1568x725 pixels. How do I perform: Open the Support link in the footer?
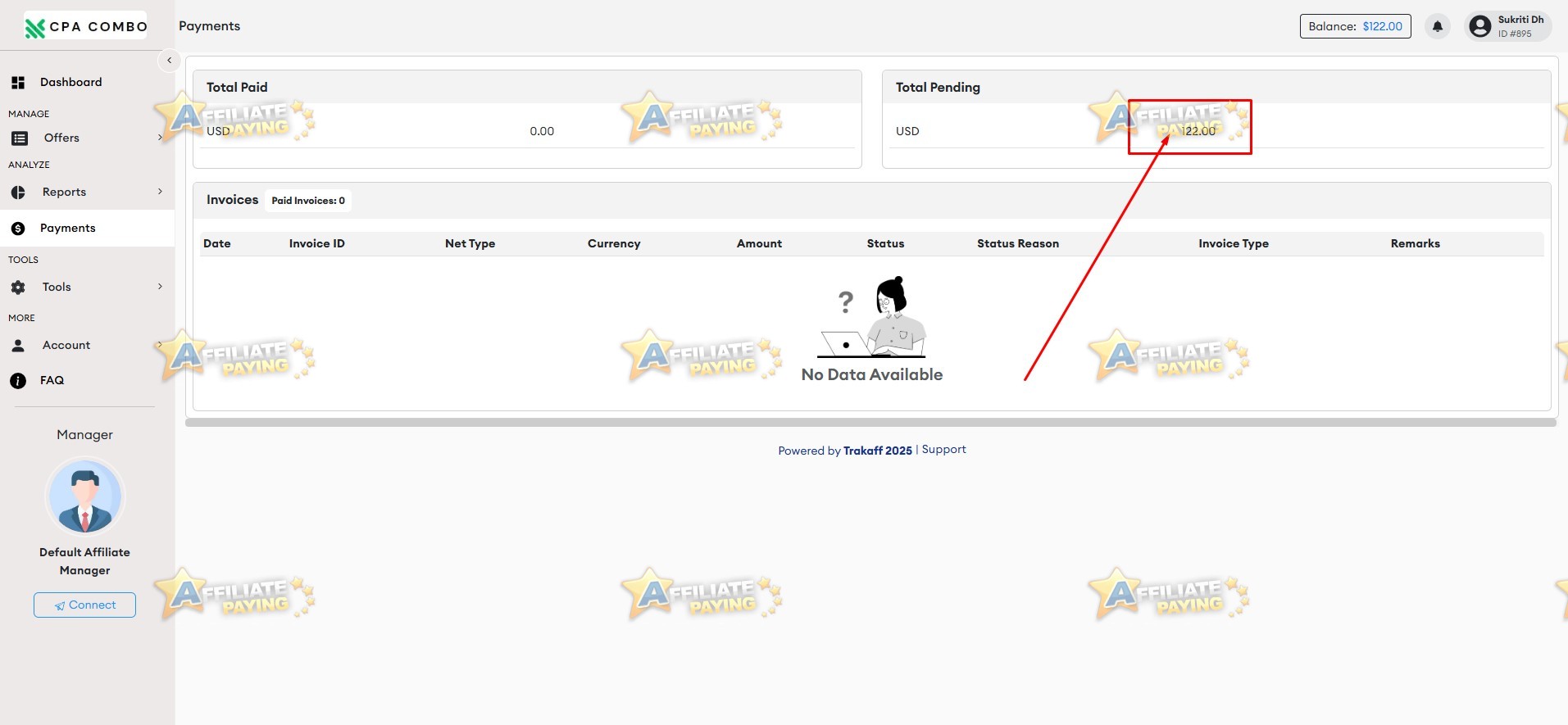(944, 449)
